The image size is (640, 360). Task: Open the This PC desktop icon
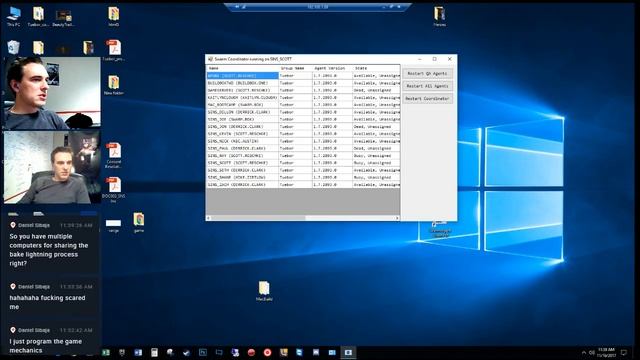point(13,16)
